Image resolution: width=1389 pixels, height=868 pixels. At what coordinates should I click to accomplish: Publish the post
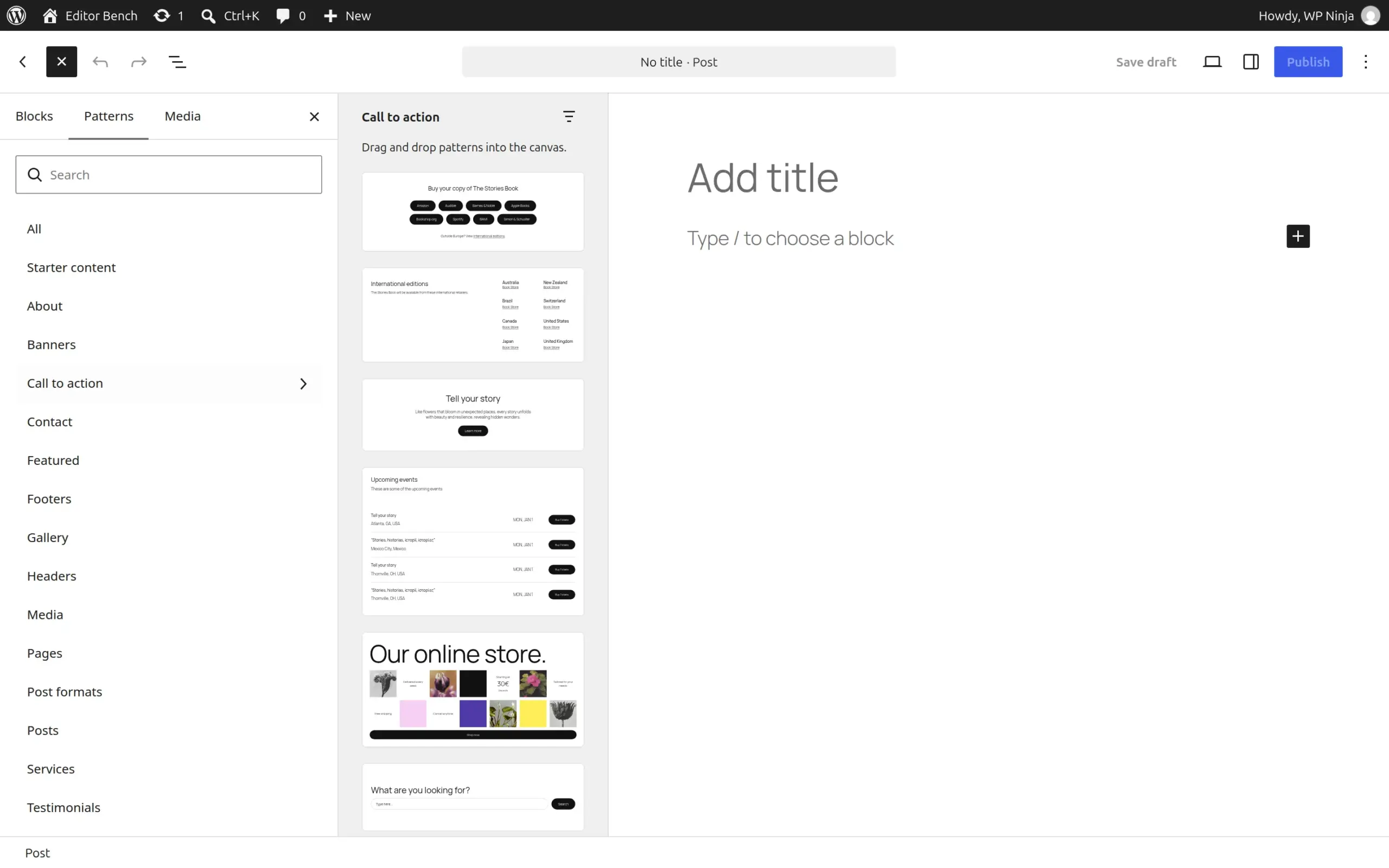point(1308,61)
